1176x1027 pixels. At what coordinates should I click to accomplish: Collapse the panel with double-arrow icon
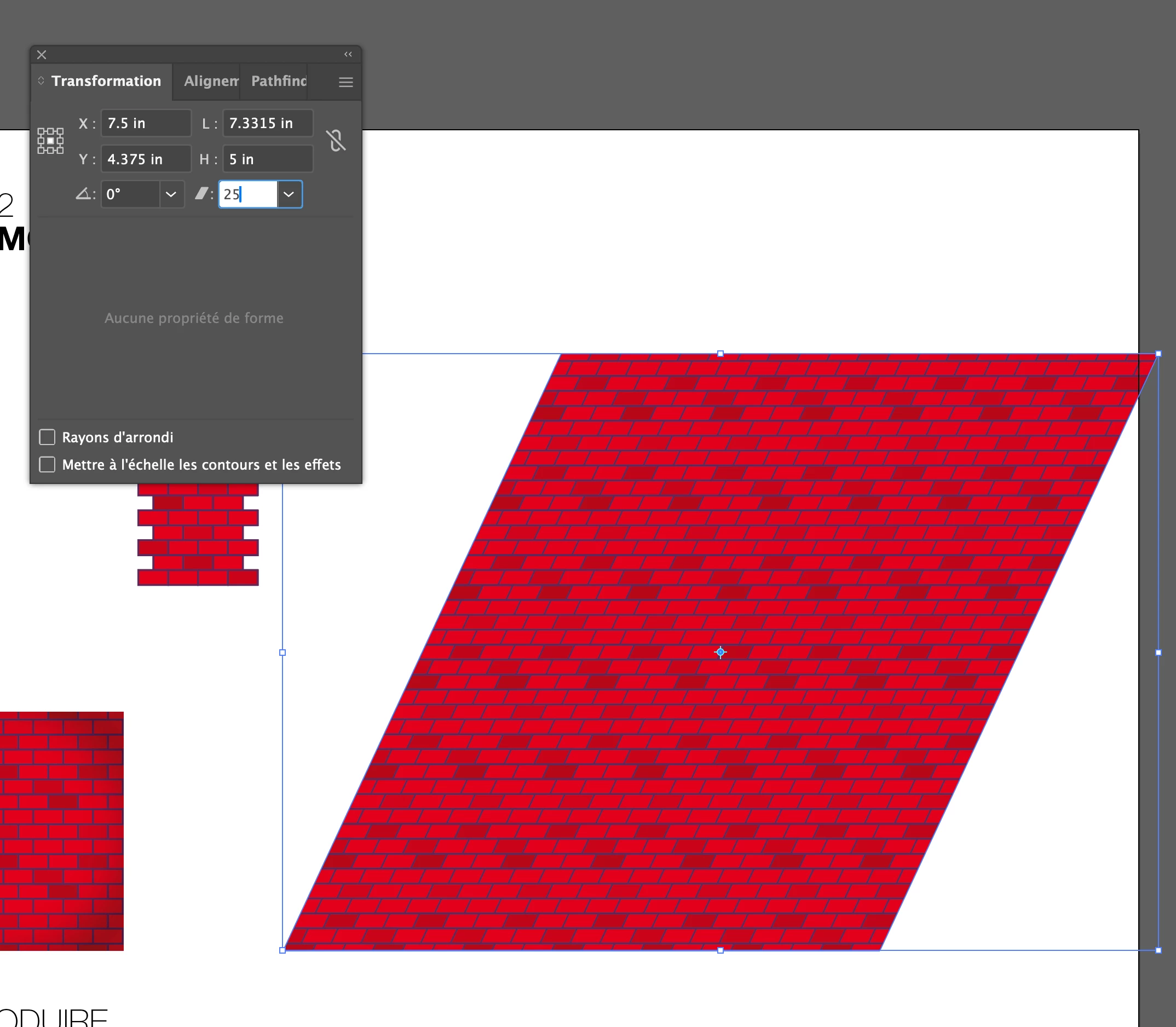[x=348, y=54]
